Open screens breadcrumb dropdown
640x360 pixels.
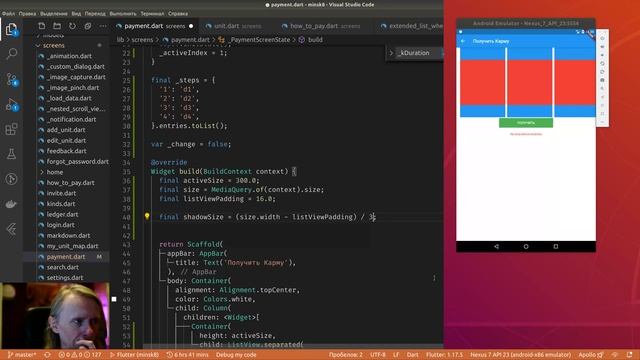pyautogui.click(x=142, y=40)
